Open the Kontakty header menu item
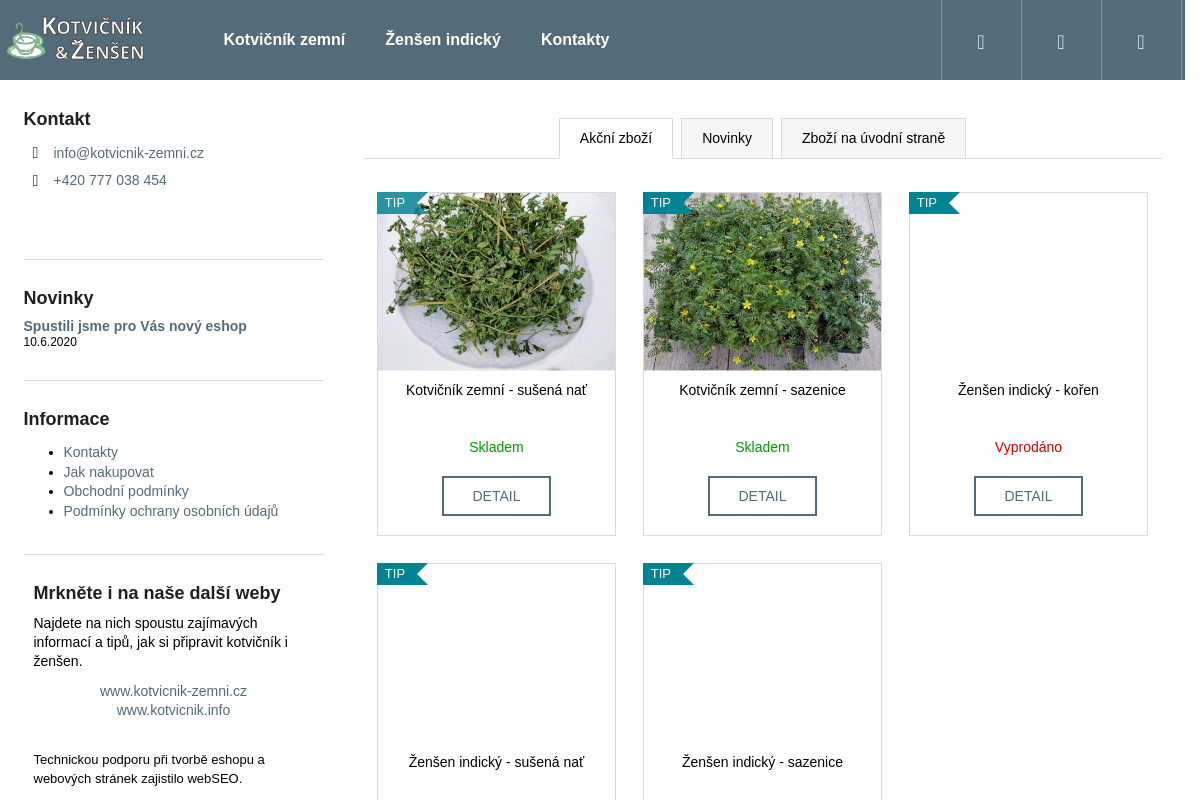This screenshot has height=800, width=1200. pyautogui.click(x=575, y=40)
